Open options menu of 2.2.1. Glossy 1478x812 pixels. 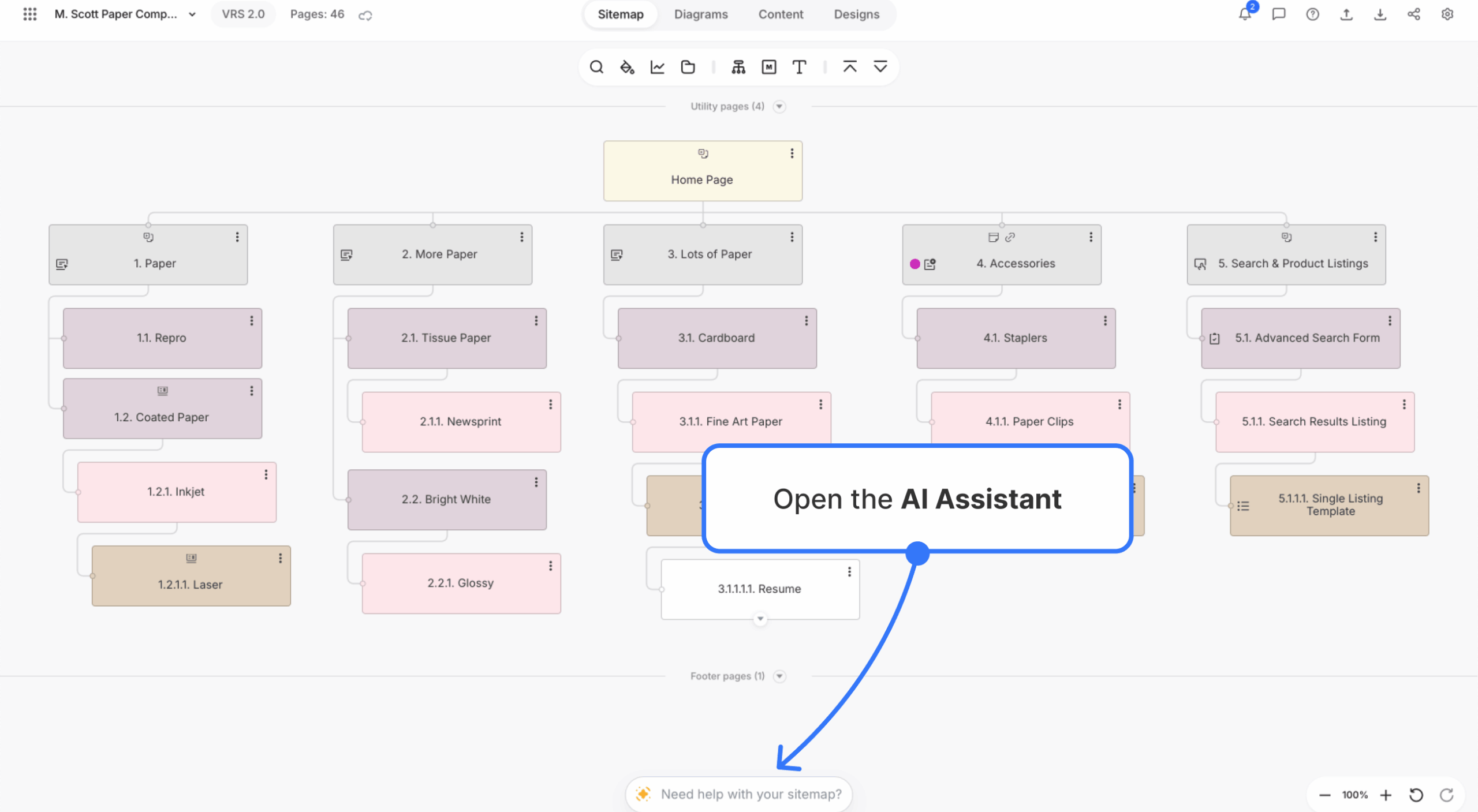[x=551, y=566]
